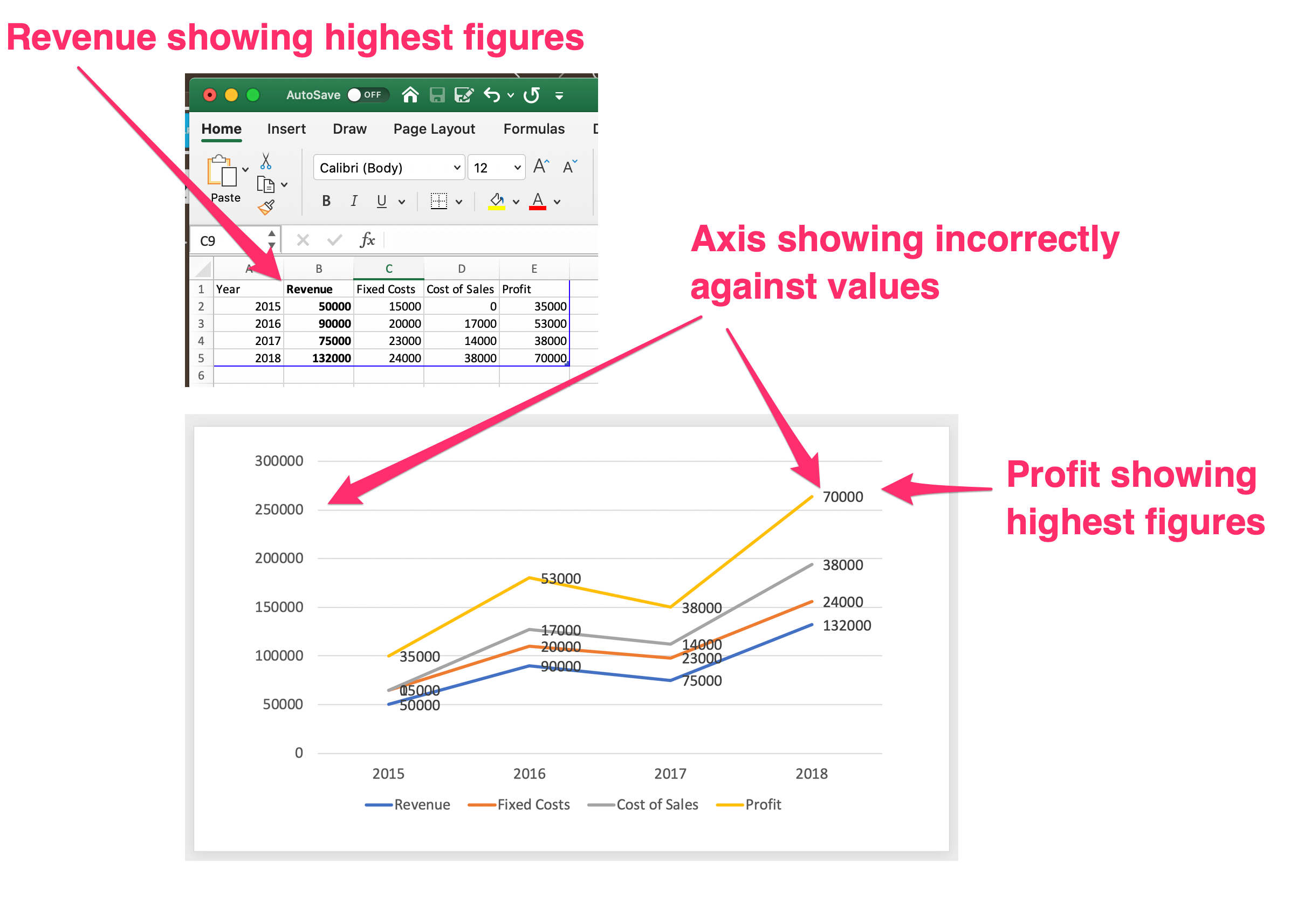Click the Cut scissors icon
This screenshot has height=924, width=1304.
coord(266,161)
